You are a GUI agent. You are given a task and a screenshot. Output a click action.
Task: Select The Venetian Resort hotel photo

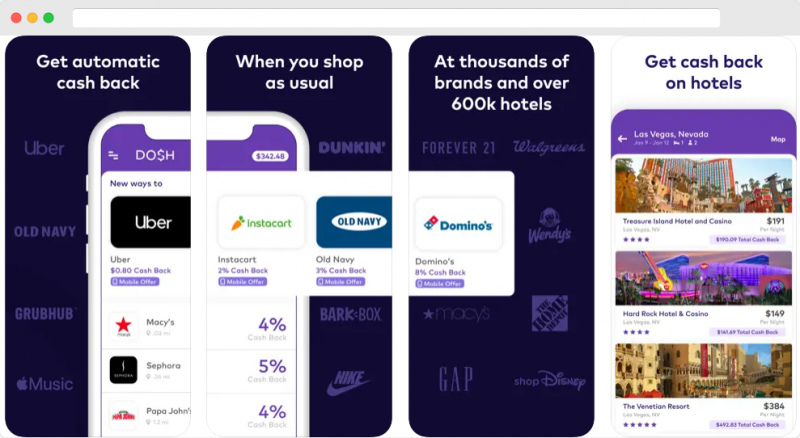coord(704,371)
